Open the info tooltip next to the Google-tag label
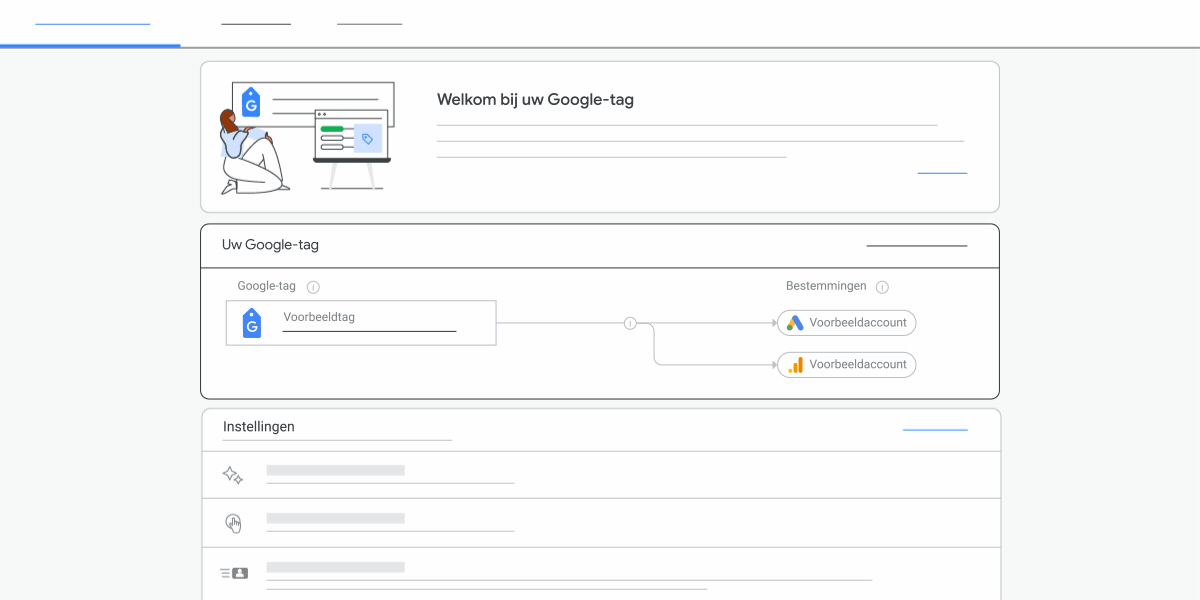 pyautogui.click(x=313, y=286)
